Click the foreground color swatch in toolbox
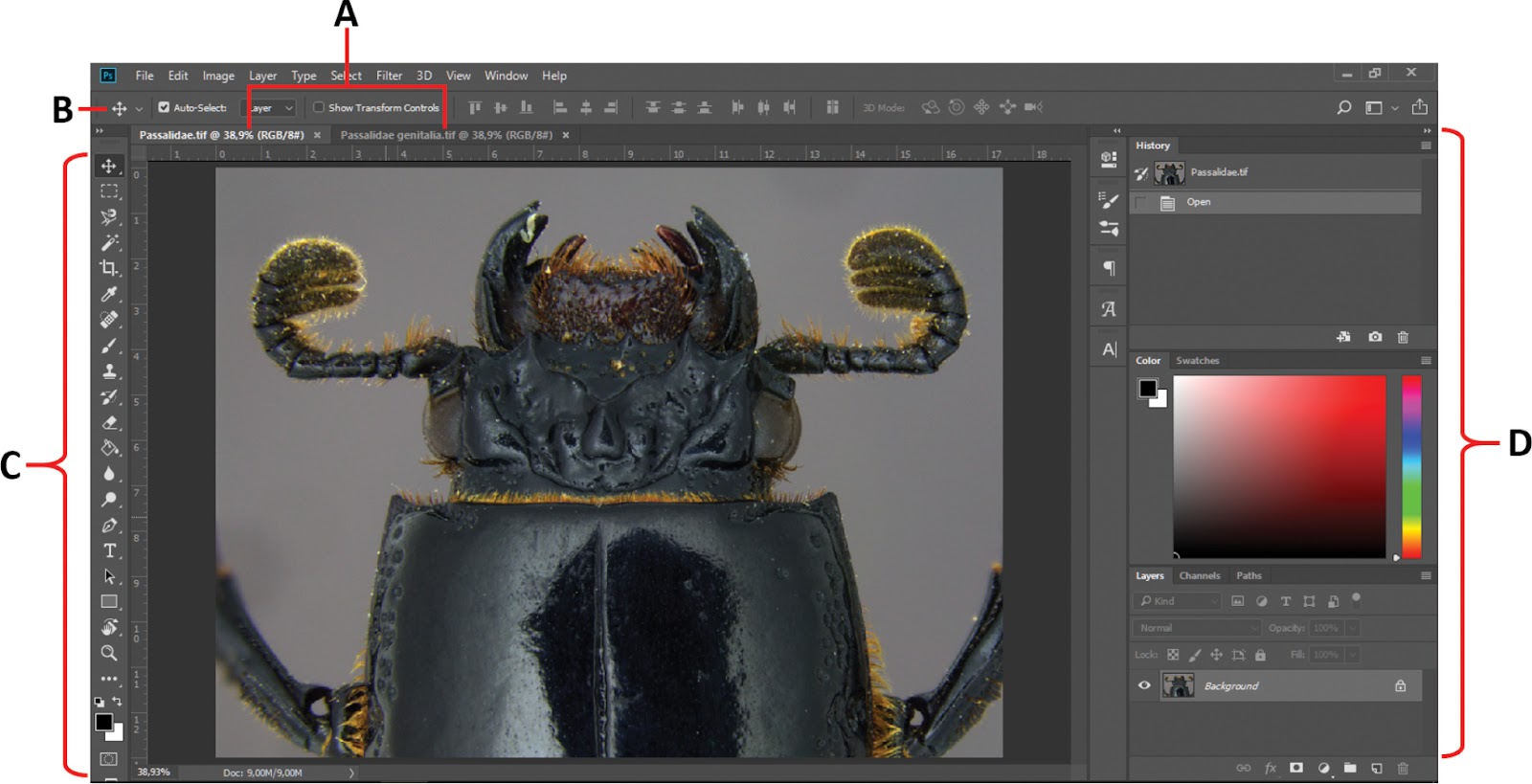This screenshot has width=1532, height=784. 103,722
